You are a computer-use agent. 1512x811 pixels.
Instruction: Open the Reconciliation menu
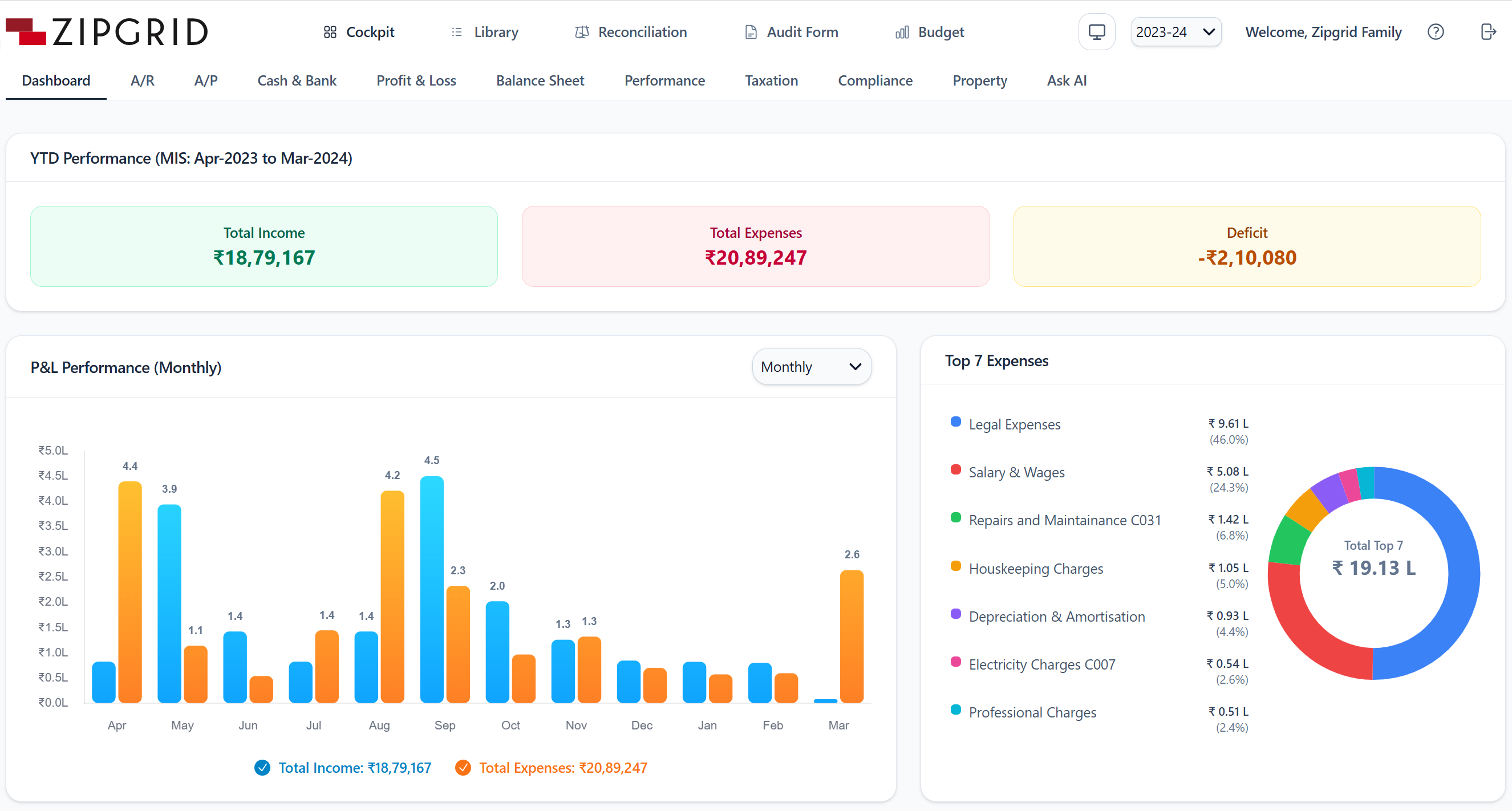point(631,32)
